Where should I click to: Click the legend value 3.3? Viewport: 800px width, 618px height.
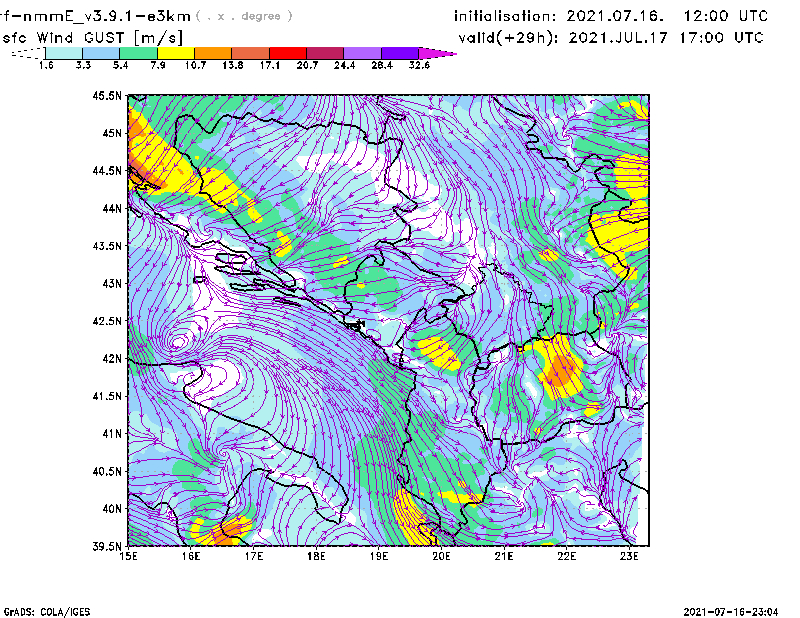(83, 65)
